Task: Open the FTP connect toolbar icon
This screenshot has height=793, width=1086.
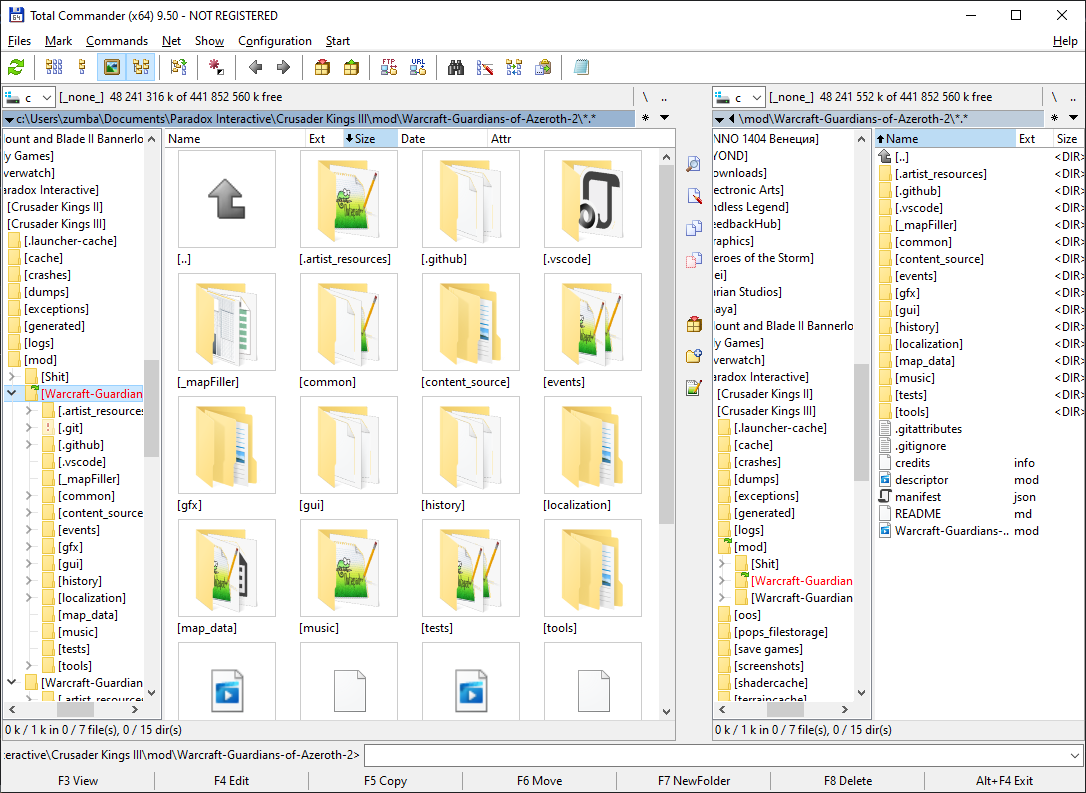Action: pos(389,67)
